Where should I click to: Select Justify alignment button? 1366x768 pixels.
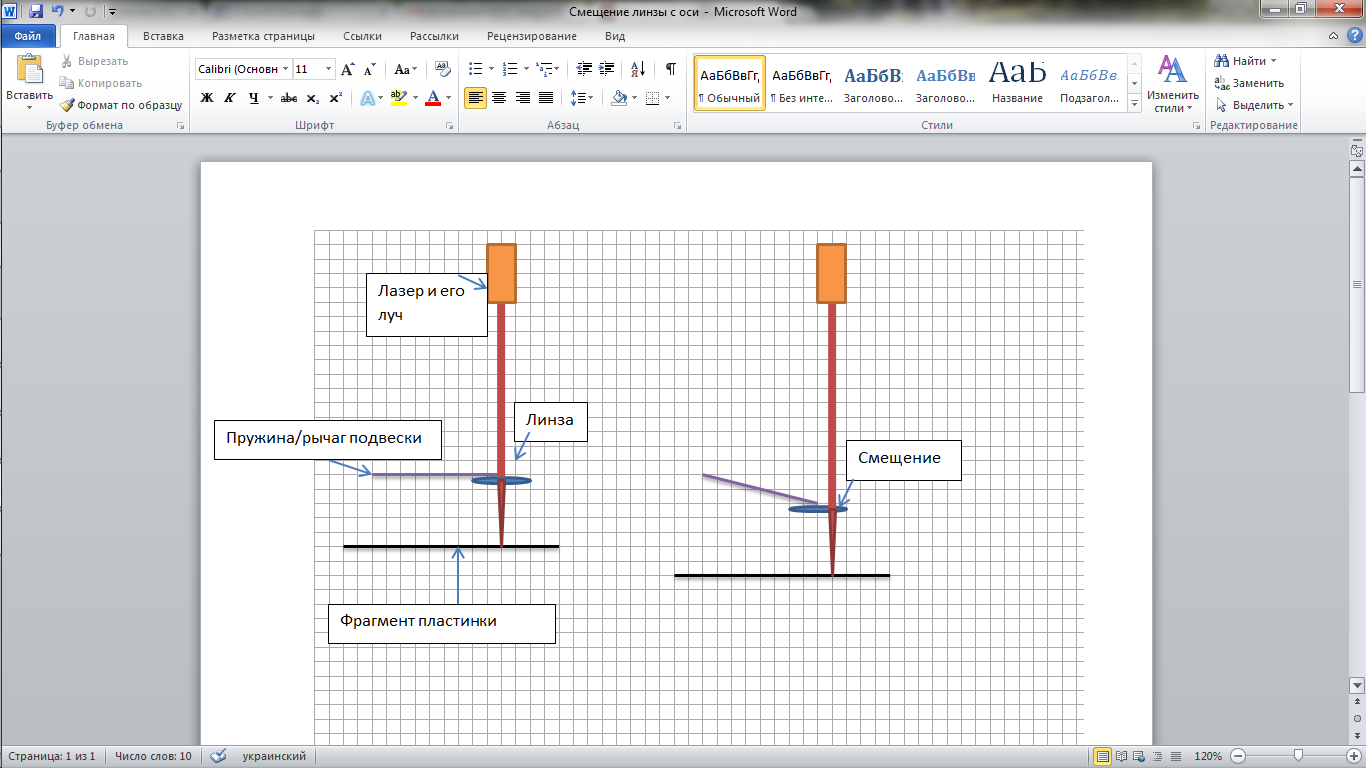[x=545, y=98]
